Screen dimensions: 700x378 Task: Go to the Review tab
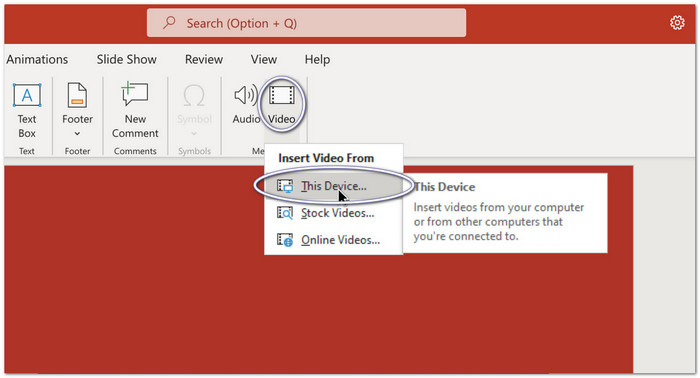point(204,59)
